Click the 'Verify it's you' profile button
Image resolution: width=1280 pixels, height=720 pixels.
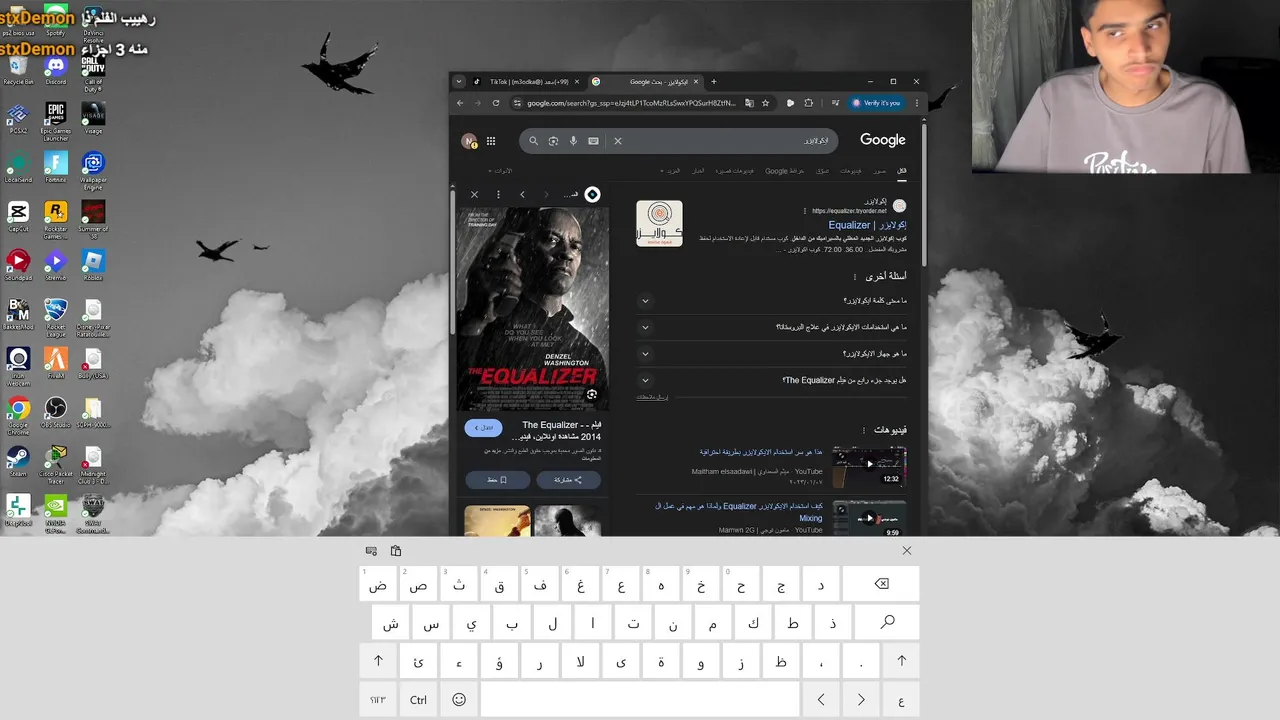coord(876,103)
